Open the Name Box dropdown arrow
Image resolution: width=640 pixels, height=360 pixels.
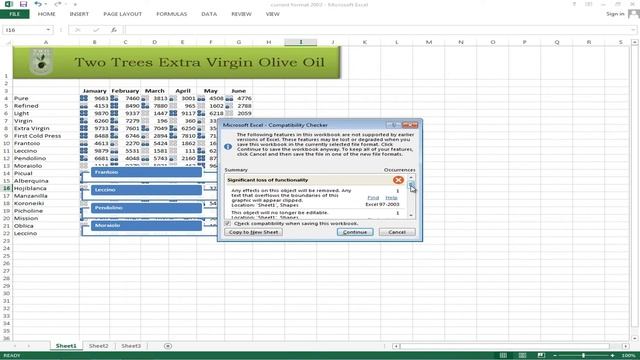[48, 30]
